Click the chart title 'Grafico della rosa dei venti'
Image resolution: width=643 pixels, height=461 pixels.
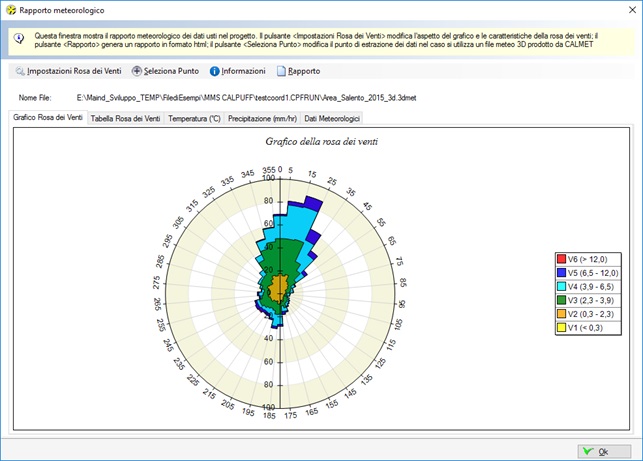pyautogui.click(x=322, y=141)
